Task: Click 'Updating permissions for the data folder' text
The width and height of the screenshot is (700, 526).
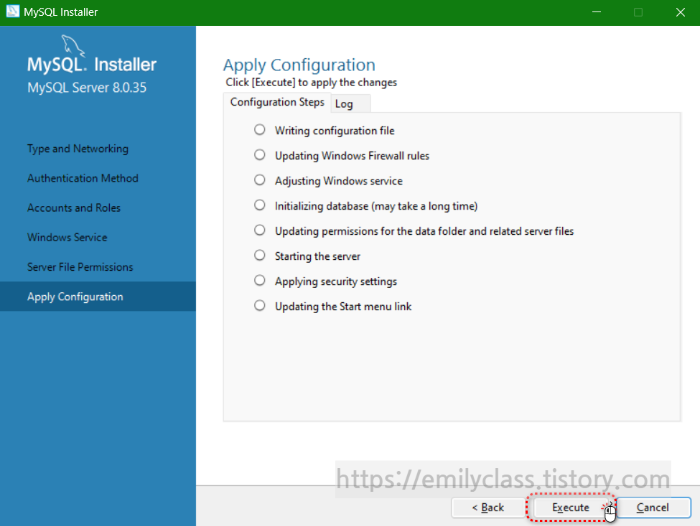Action: [424, 231]
